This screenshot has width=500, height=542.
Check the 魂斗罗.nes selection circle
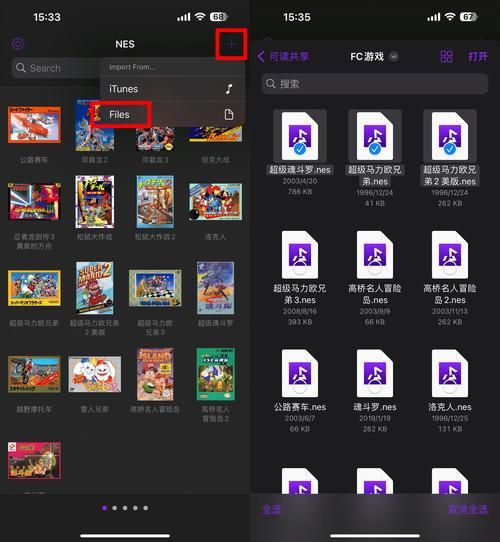click(x=375, y=387)
